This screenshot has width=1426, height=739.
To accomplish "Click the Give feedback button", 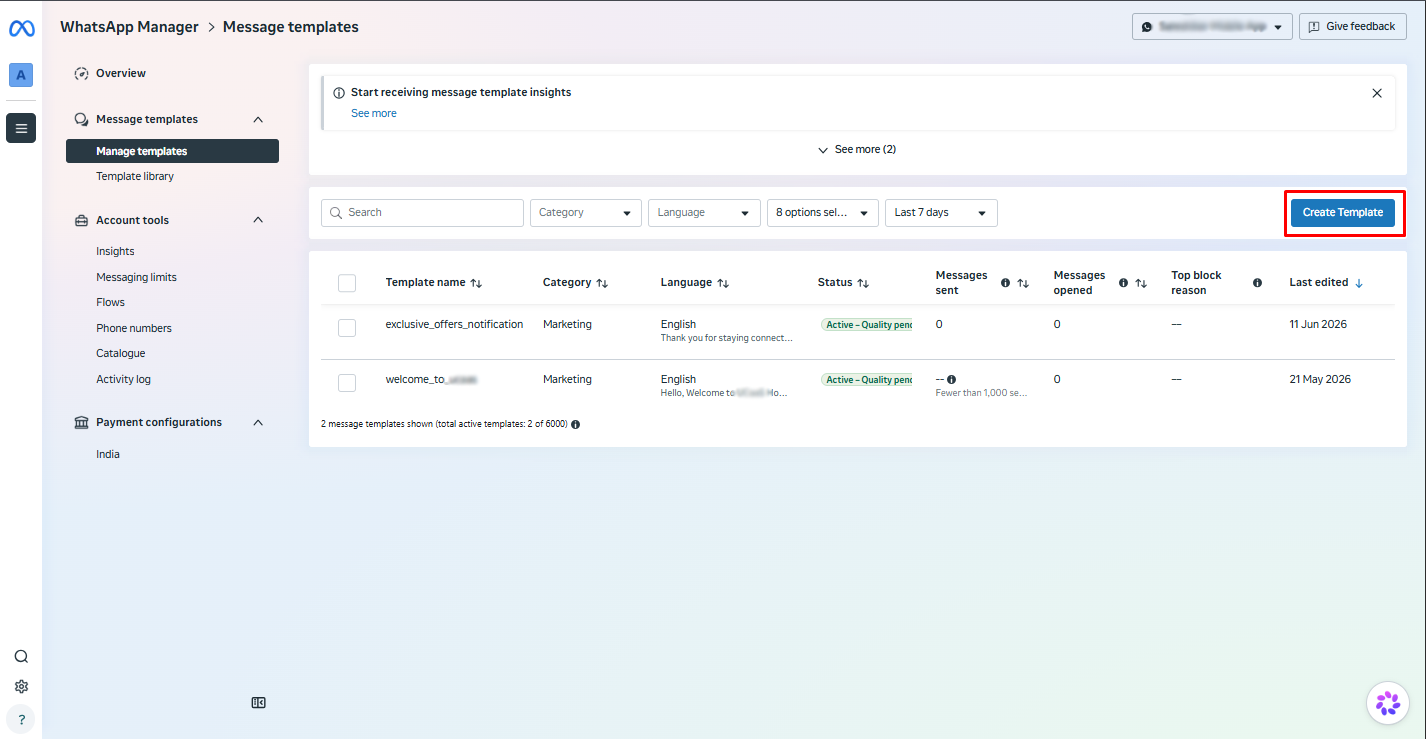I will [x=1353, y=27].
